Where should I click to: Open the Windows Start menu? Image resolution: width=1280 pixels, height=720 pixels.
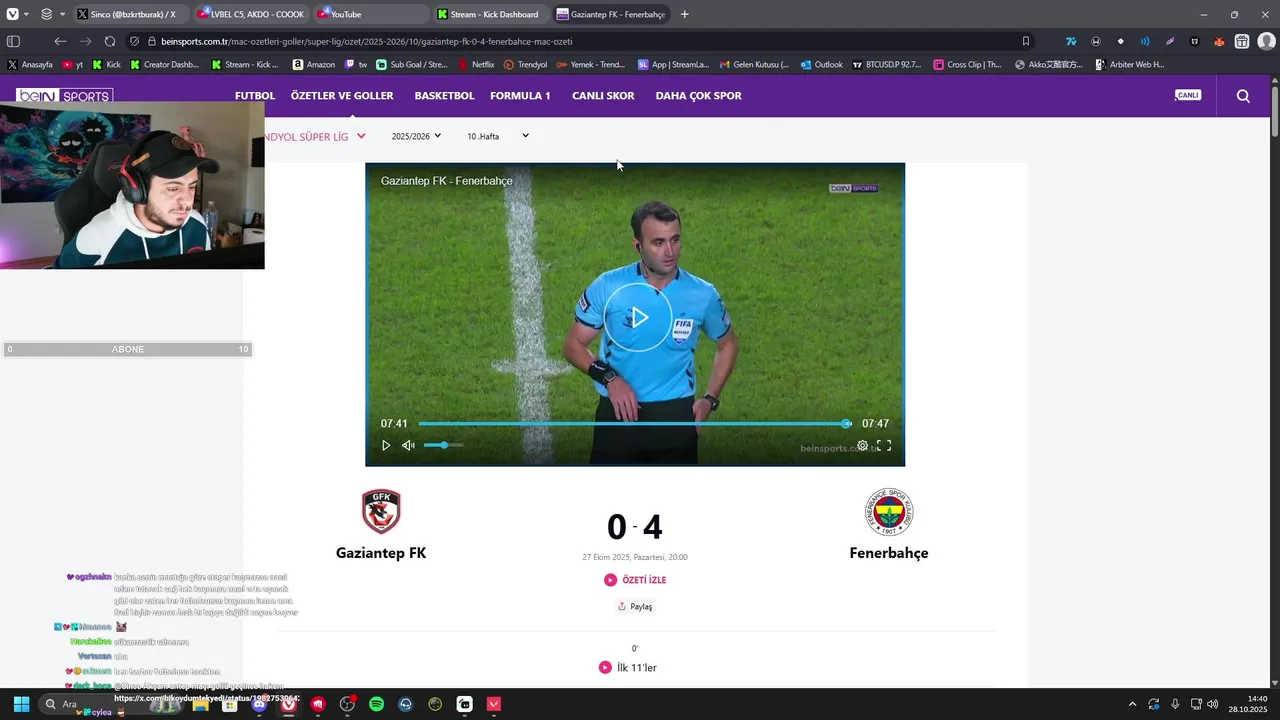[21, 704]
